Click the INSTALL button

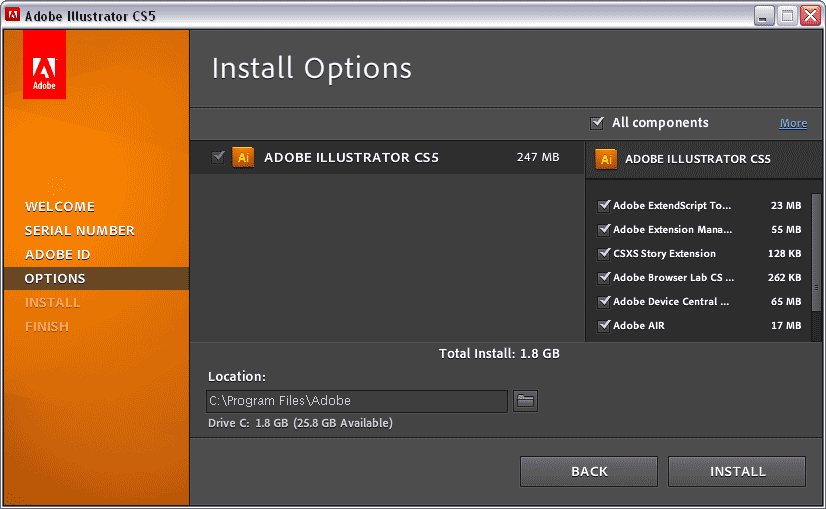point(737,472)
